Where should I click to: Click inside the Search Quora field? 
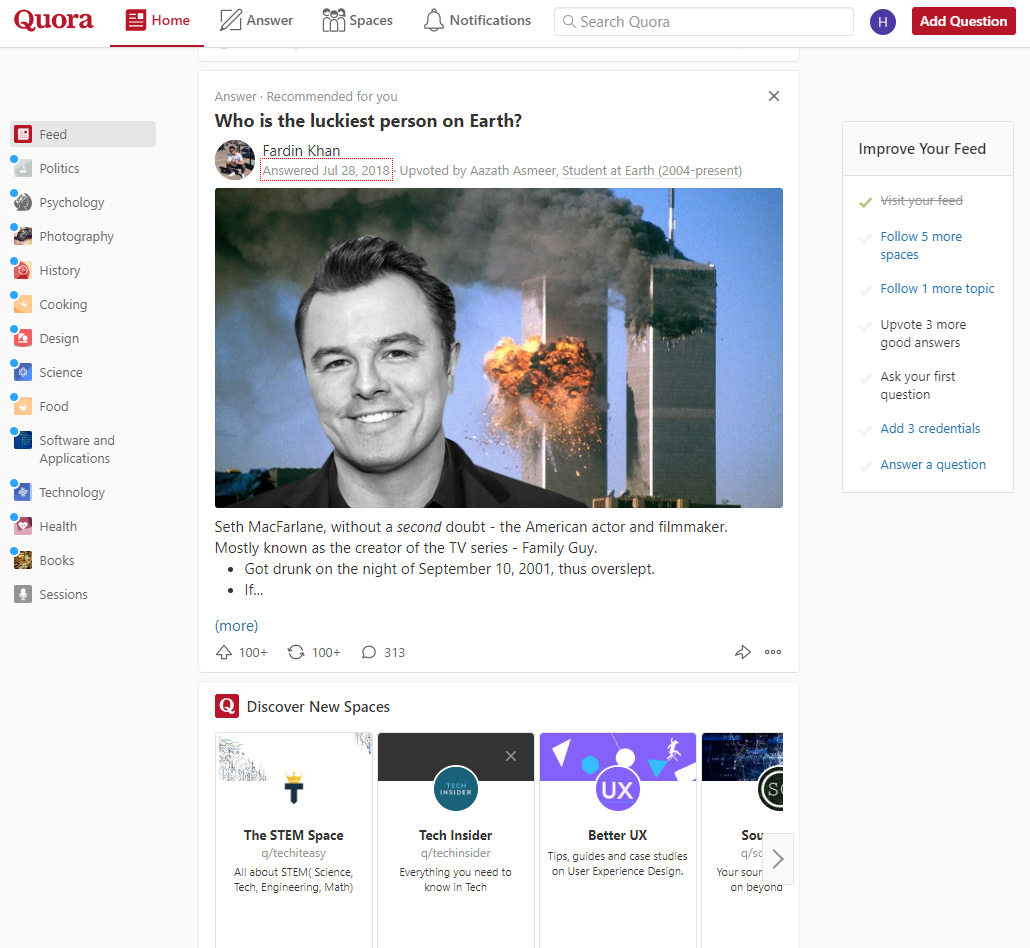703,21
